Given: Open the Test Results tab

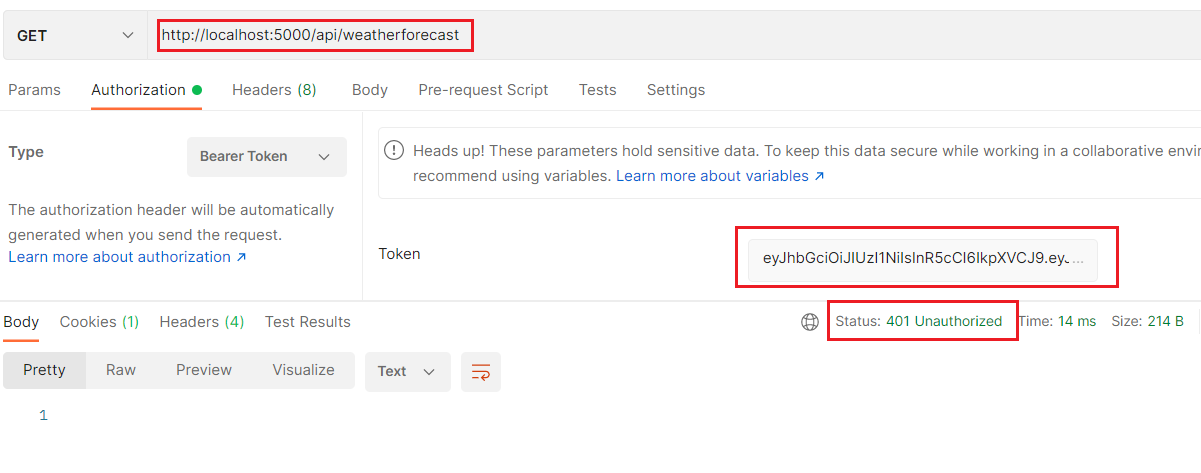Looking at the screenshot, I should 308,322.
